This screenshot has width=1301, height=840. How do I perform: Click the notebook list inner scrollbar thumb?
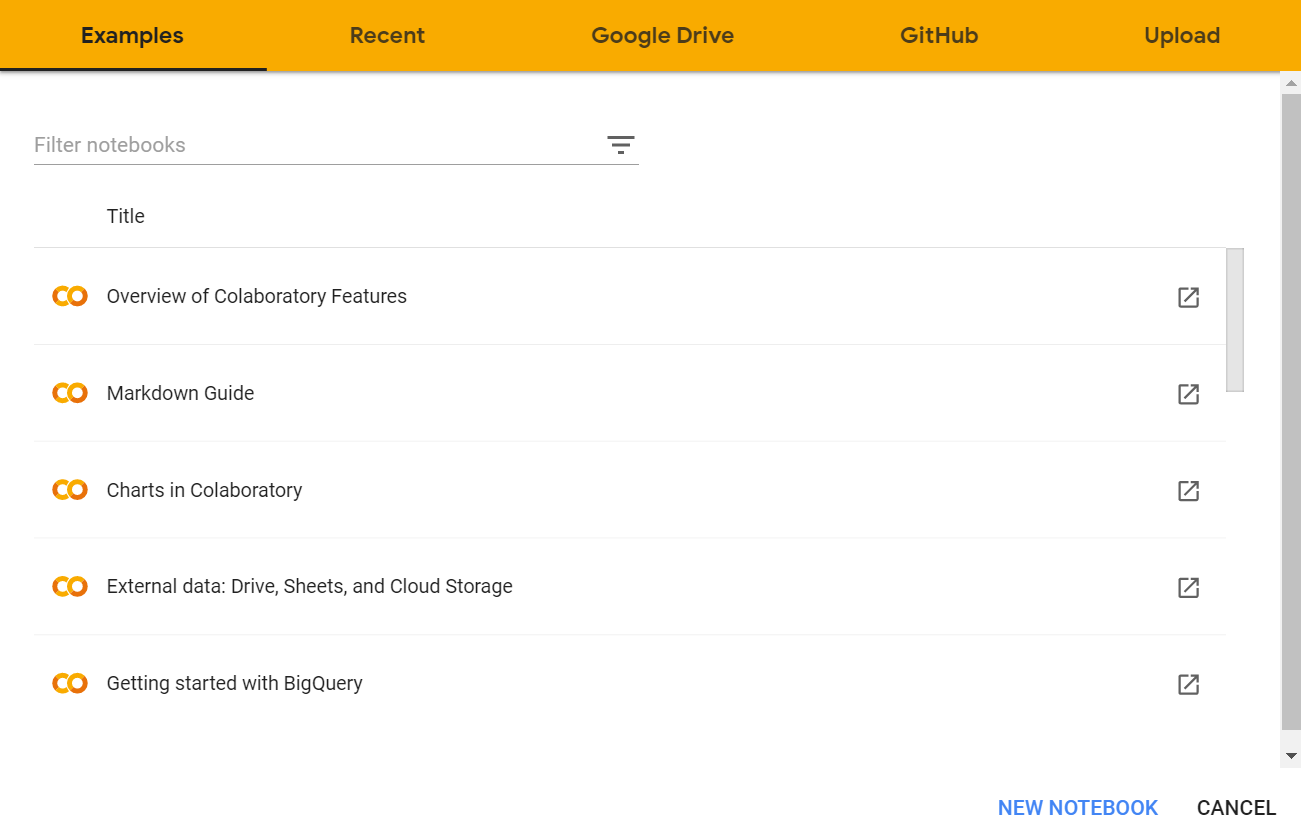(x=1235, y=320)
